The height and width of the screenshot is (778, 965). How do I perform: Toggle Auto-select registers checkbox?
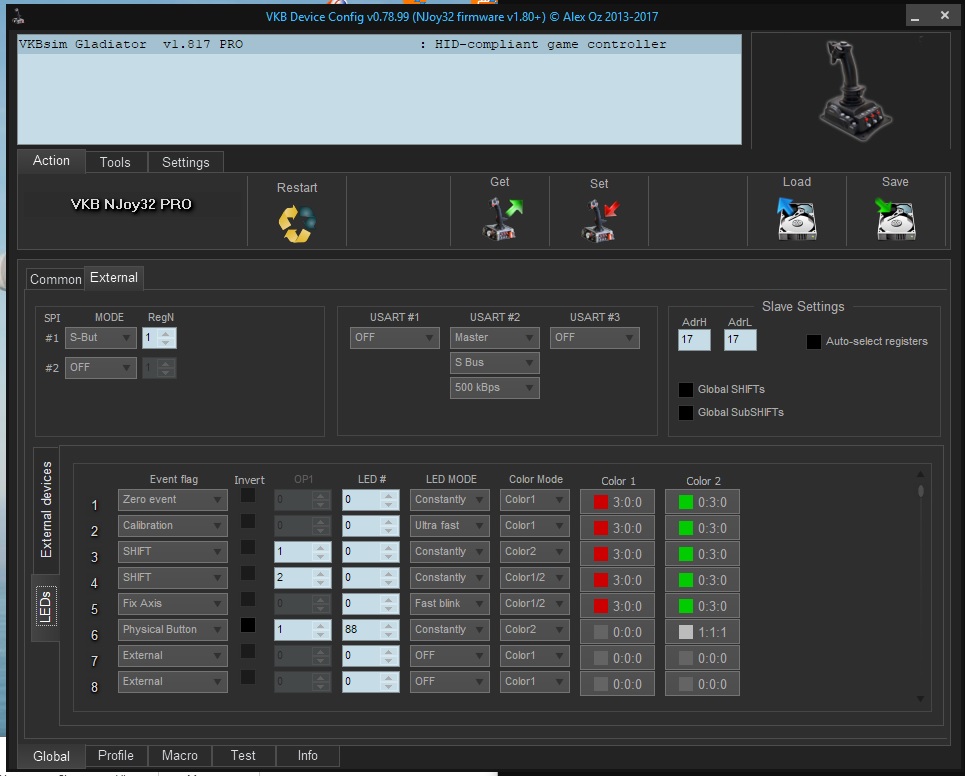814,342
